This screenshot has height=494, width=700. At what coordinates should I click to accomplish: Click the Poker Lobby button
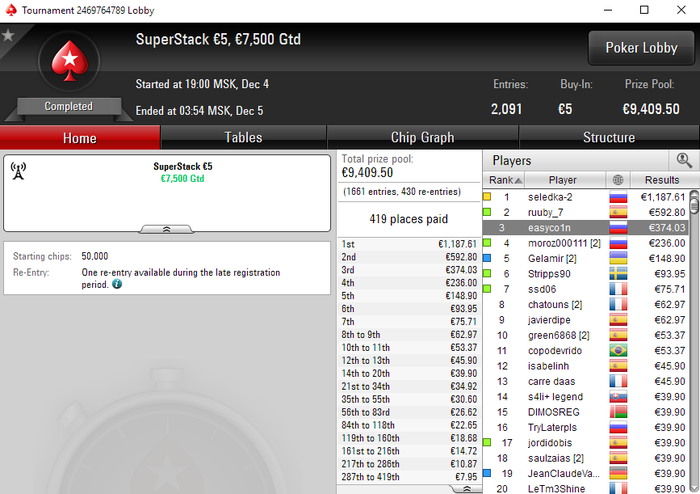pyautogui.click(x=641, y=48)
